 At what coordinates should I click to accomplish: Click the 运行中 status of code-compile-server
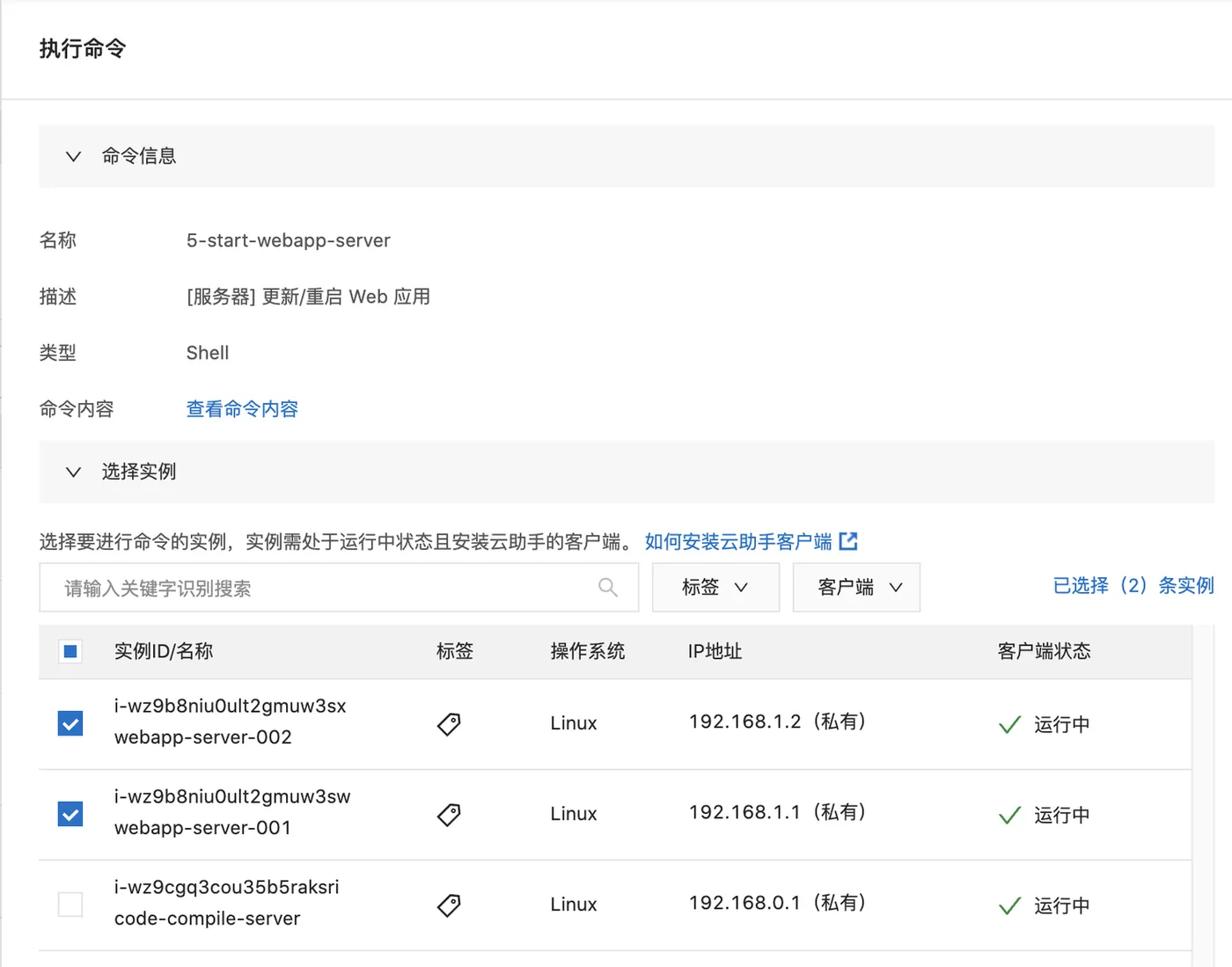coord(1045,905)
